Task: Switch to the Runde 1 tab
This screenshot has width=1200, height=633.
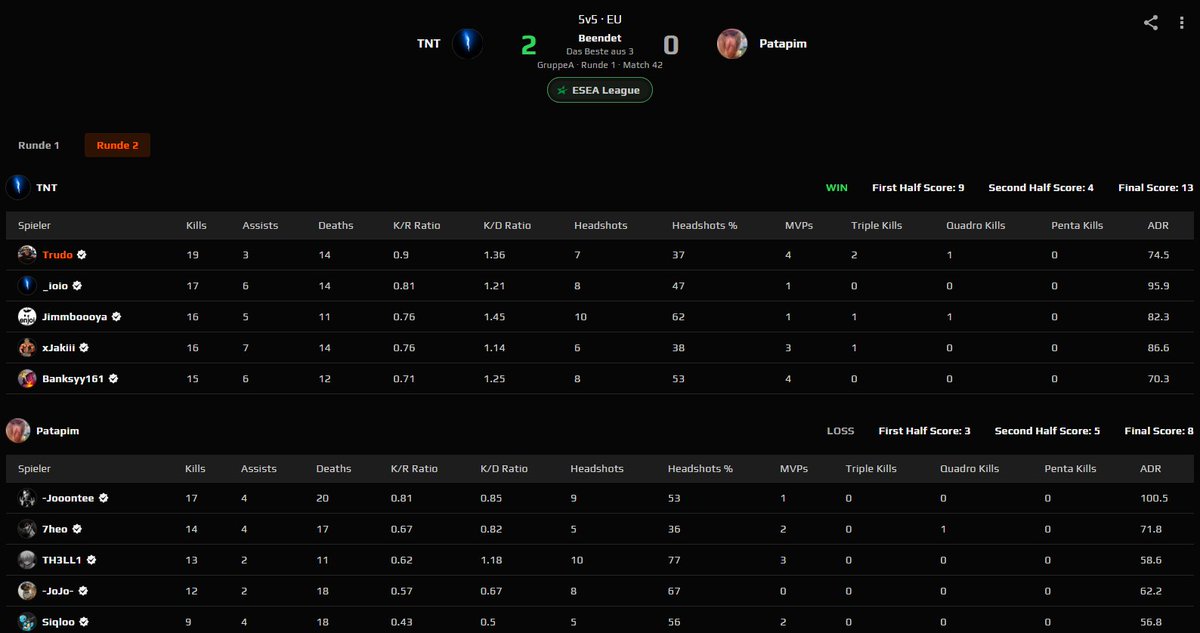Action: (39, 145)
